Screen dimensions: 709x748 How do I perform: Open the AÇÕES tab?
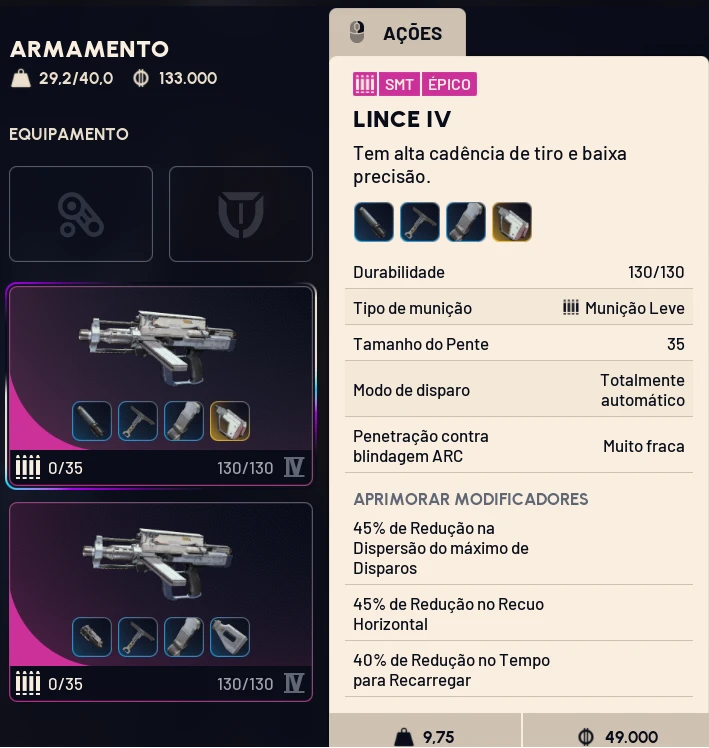coord(398,33)
